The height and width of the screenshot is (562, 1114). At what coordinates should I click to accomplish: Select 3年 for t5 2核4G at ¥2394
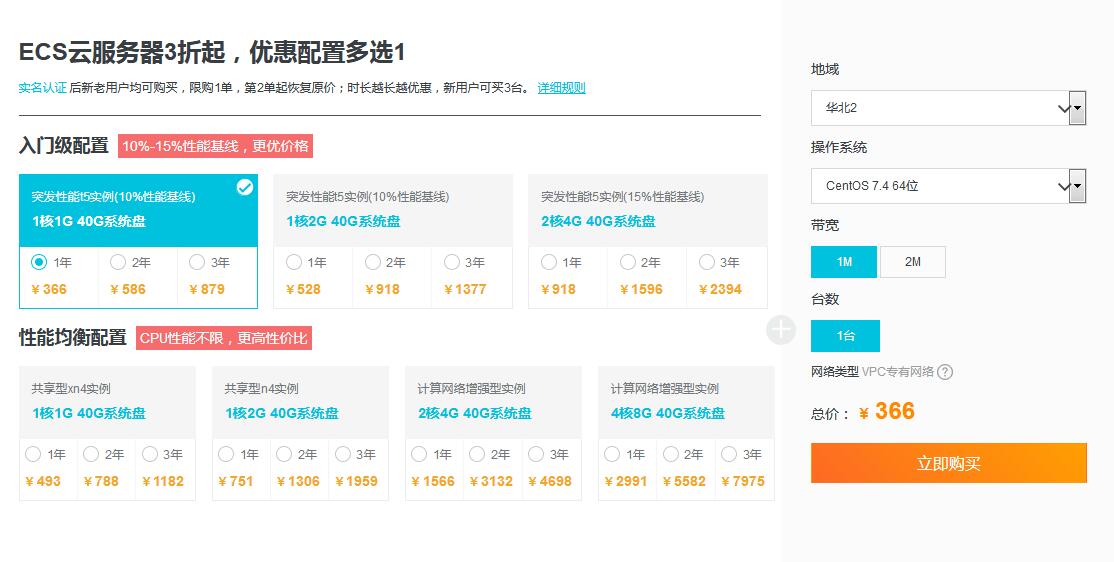[x=706, y=262]
